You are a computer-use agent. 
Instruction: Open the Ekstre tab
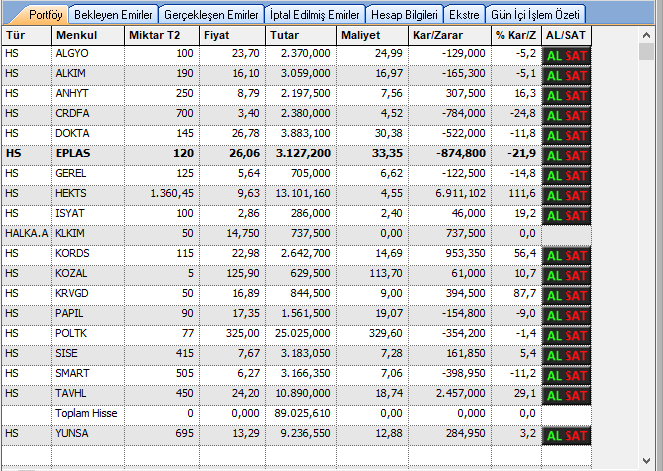point(464,15)
